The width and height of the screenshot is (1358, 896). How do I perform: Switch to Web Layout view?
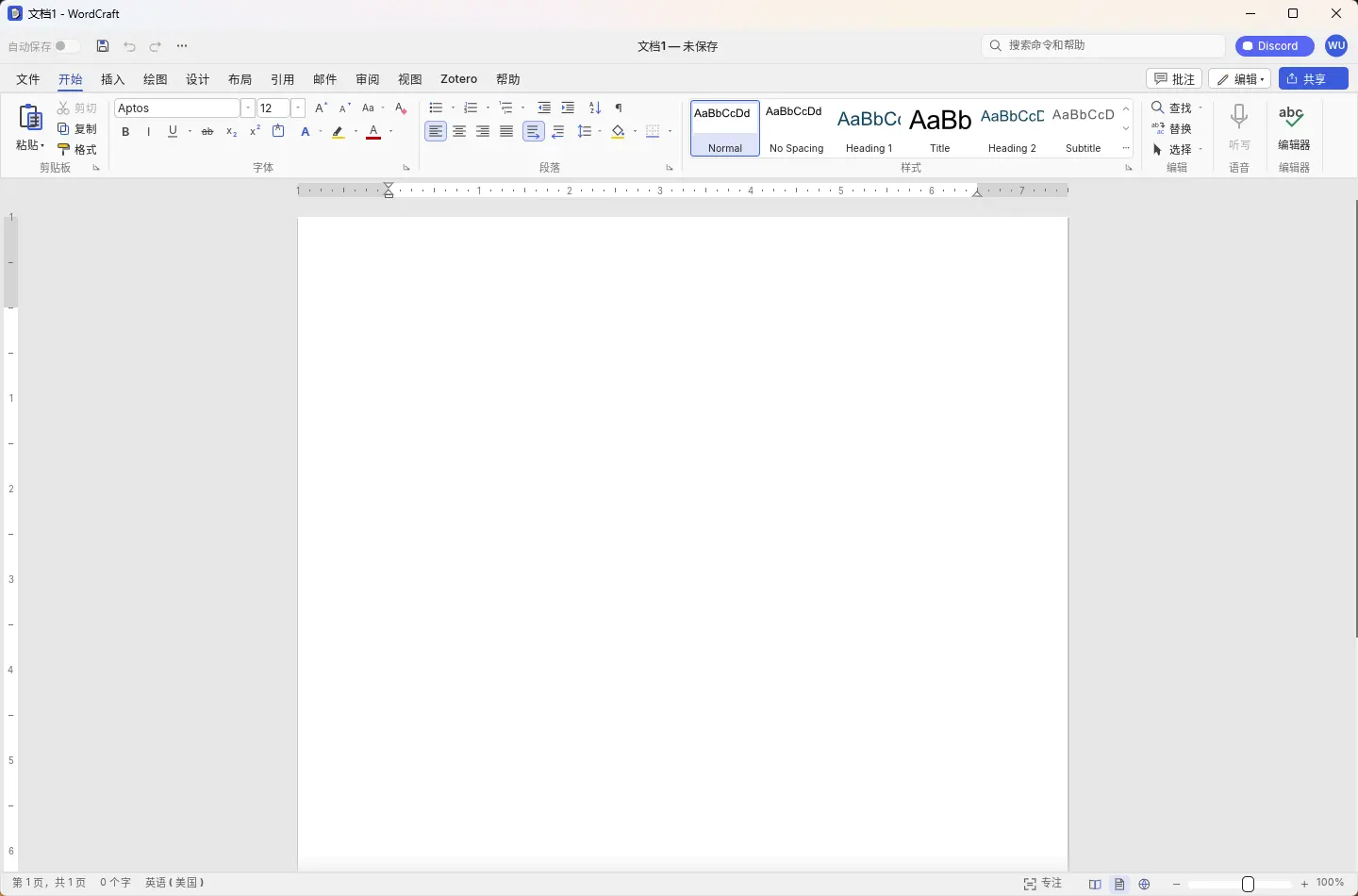pyautogui.click(x=1144, y=884)
